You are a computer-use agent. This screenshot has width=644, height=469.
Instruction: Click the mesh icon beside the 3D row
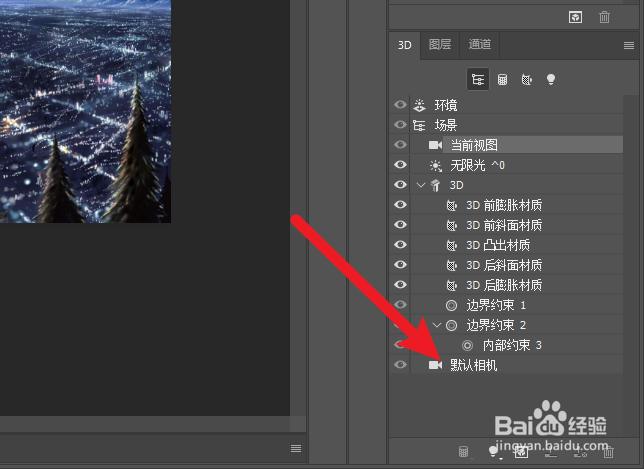coord(435,185)
